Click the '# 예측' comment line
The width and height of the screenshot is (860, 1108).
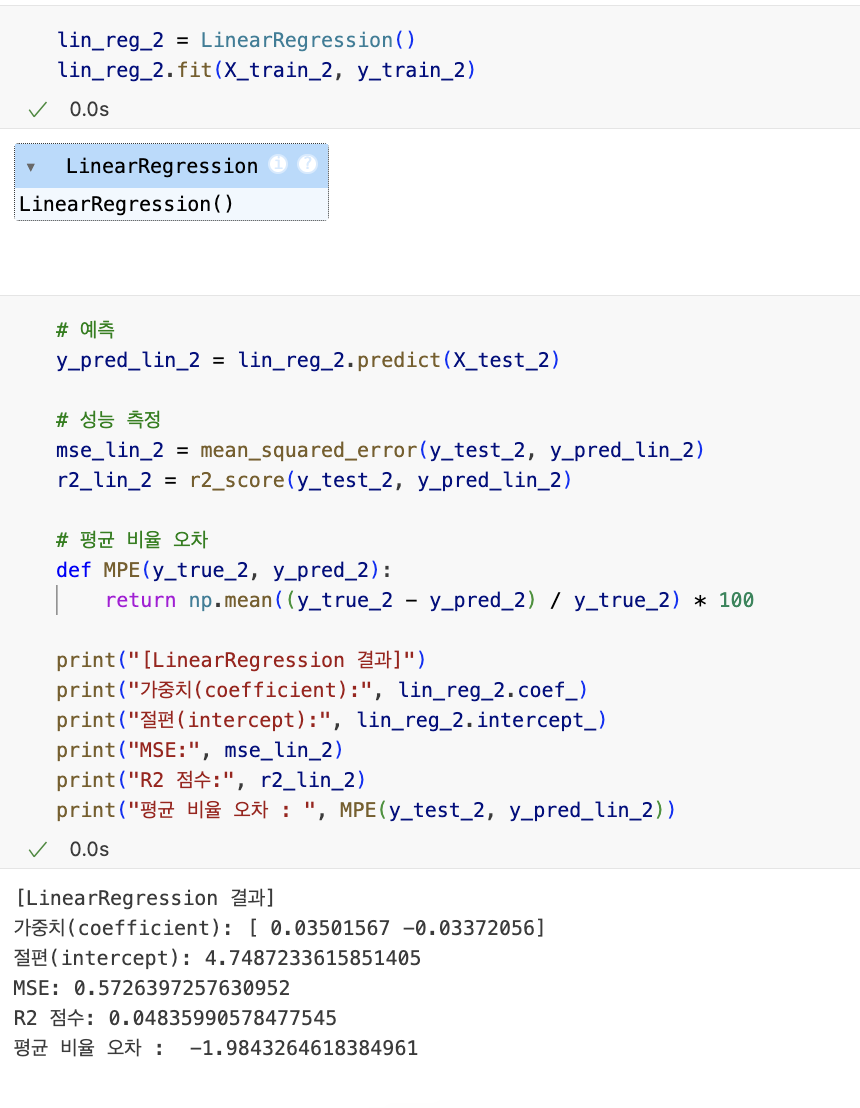click(86, 330)
